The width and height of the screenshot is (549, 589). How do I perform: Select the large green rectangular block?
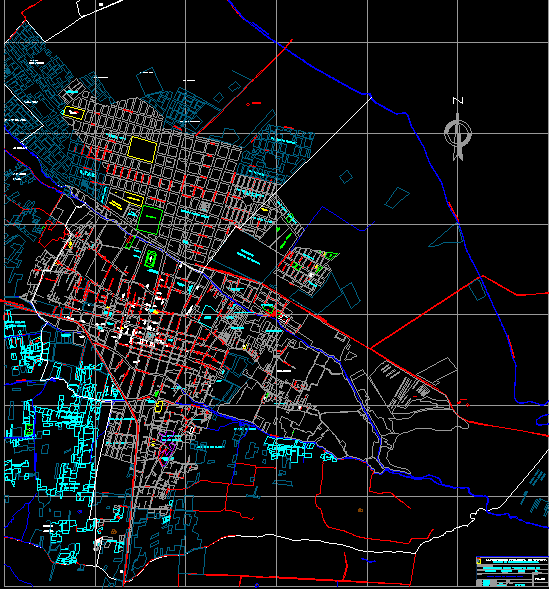point(150,219)
